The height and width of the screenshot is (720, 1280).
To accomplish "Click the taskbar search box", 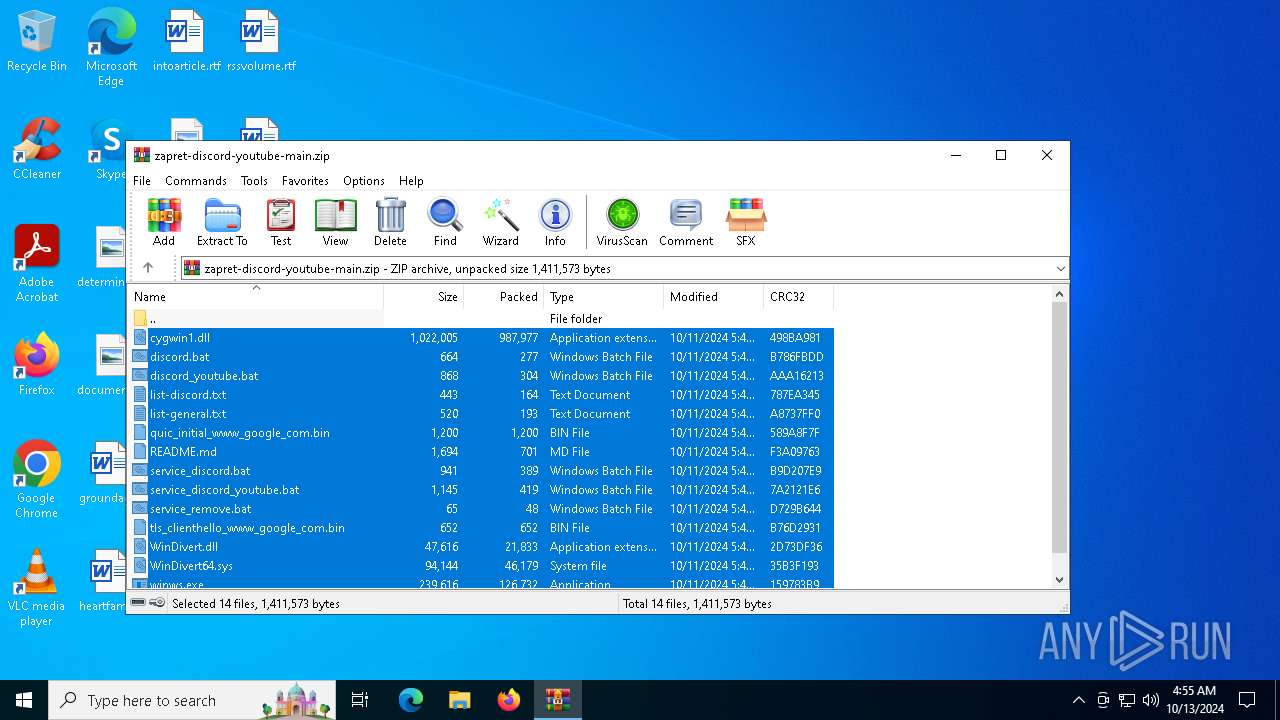I will [x=192, y=700].
